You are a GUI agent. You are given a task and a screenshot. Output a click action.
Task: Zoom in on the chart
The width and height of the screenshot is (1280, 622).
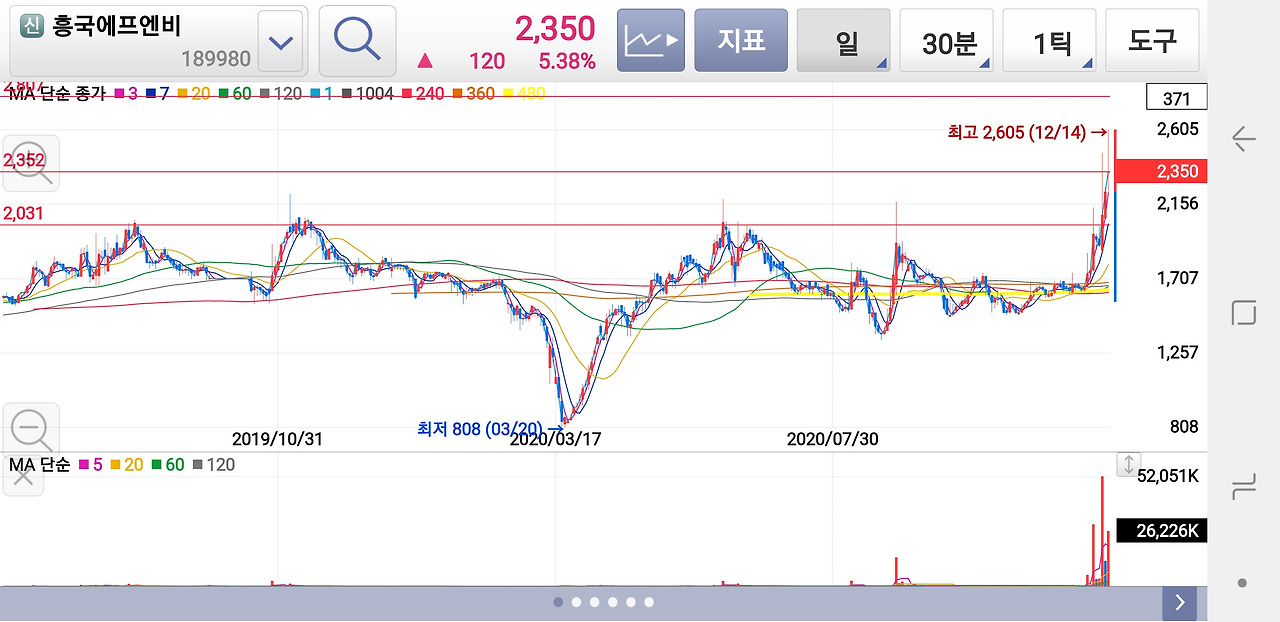(x=30, y=163)
